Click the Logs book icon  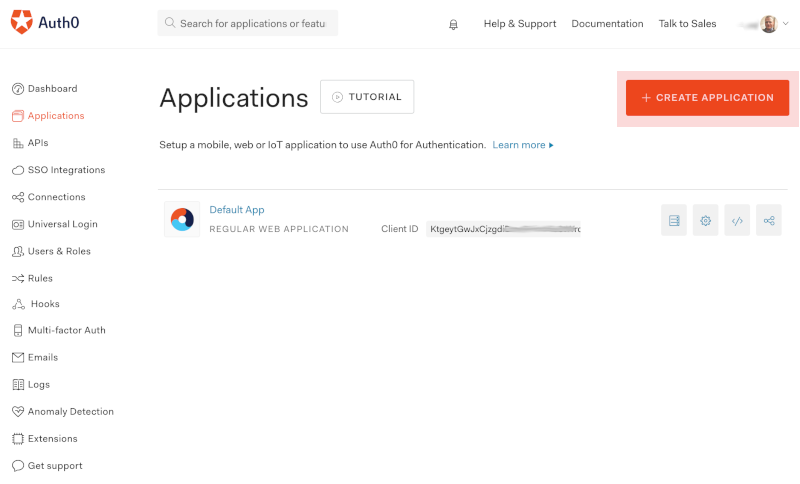pyautogui.click(x=18, y=385)
